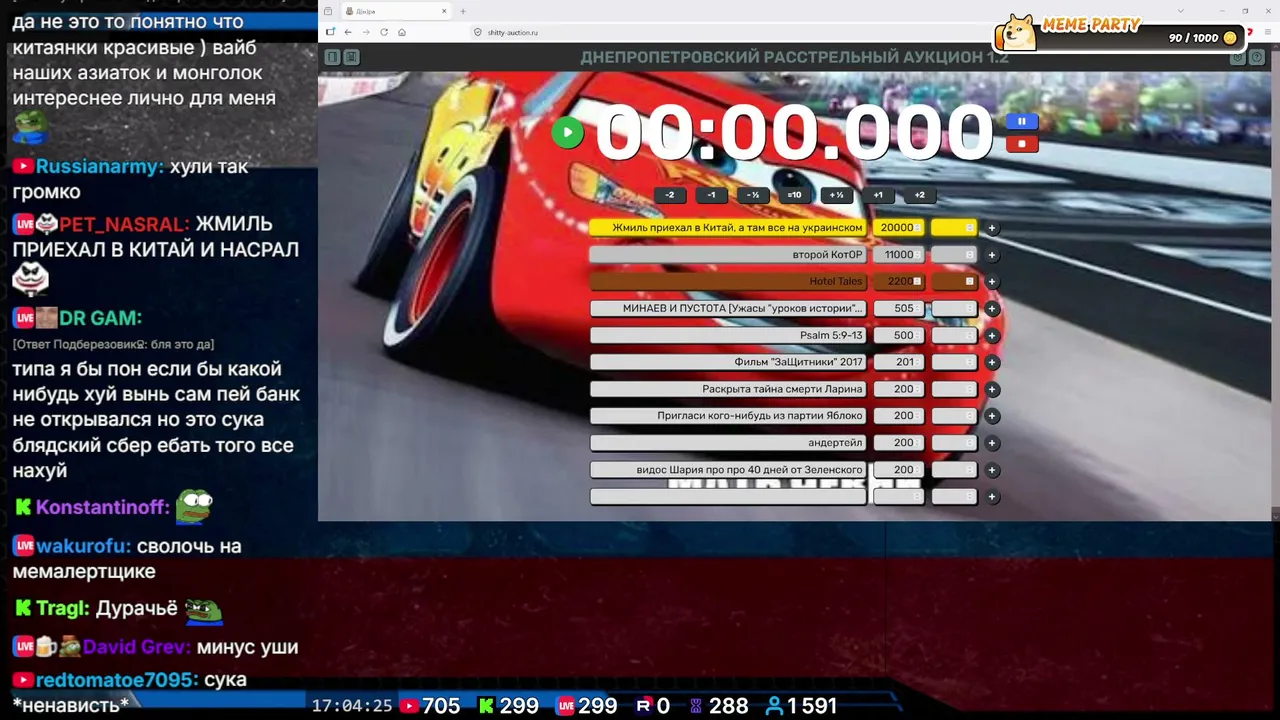Click the 11000 amount field
The width and height of the screenshot is (1280, 720).
899,255
